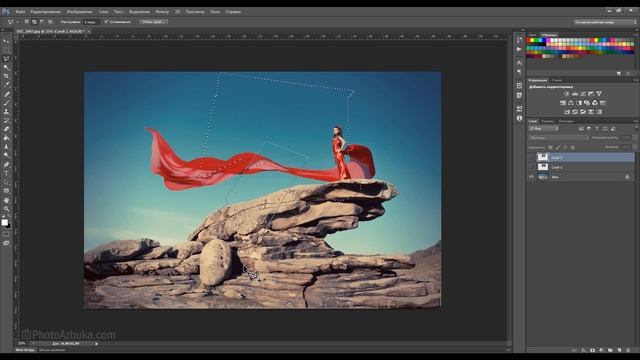The height and width of the screenshot is (360, 640).
Task: Add an Invert adjustment layer
Action: click(x=567, y=112)
